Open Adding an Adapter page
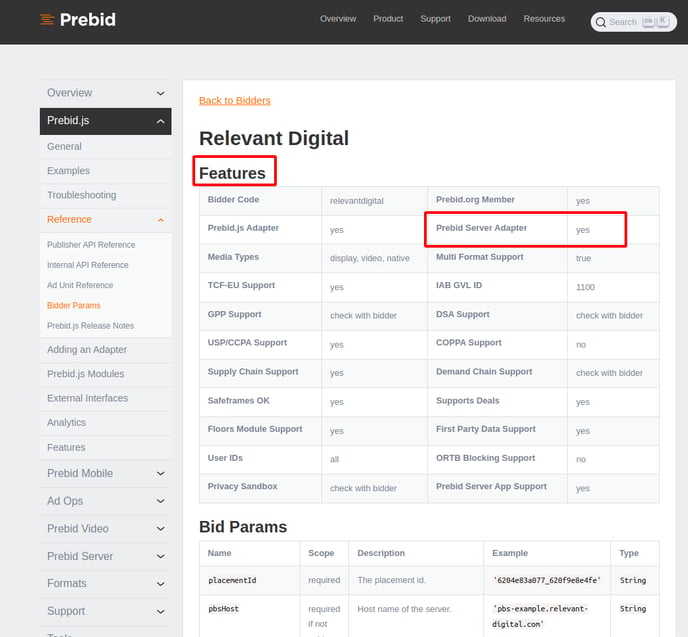 (x=87, y=350)
